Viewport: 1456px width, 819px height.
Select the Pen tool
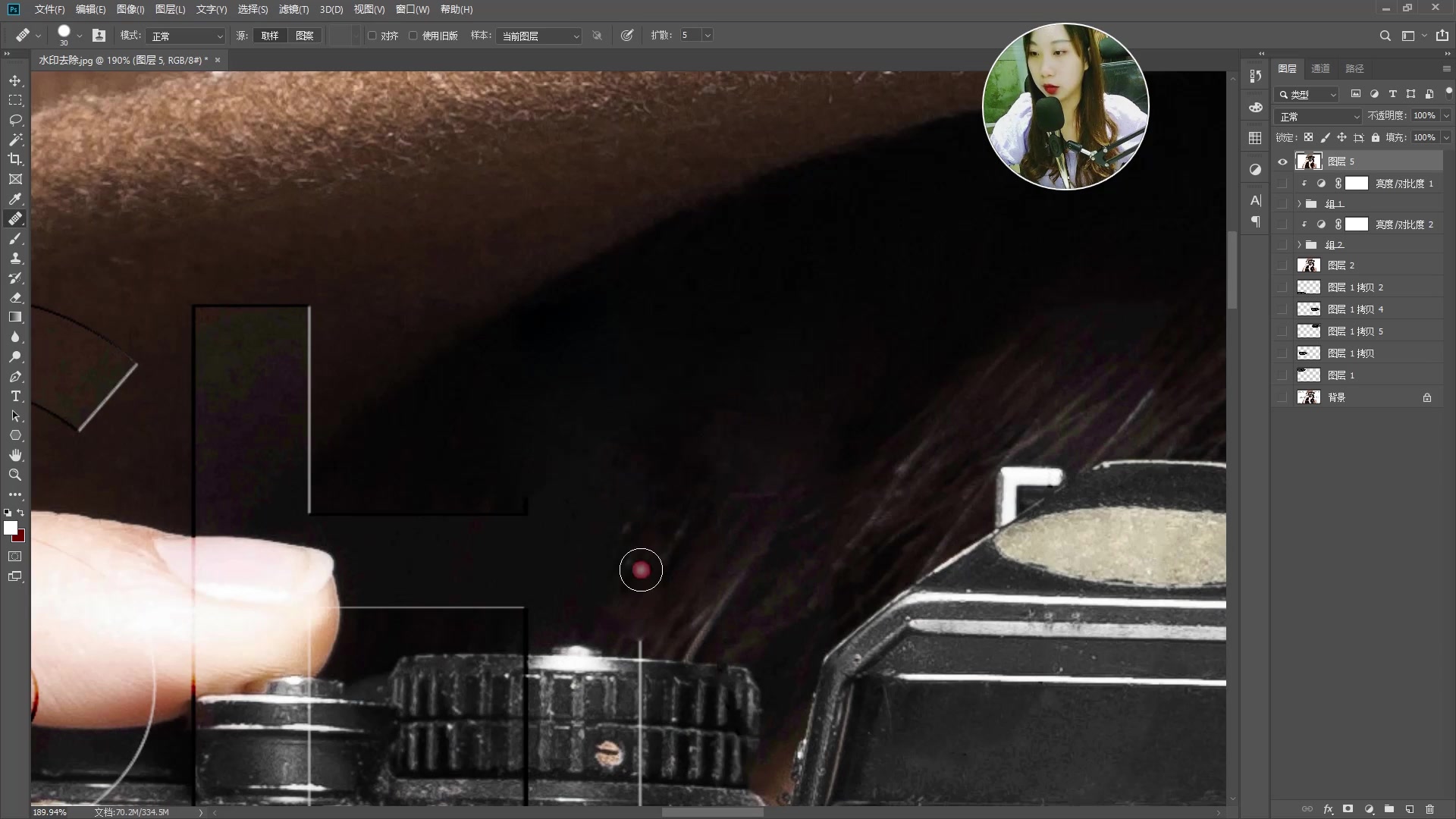pyautogui.click(x=15, y=376)
